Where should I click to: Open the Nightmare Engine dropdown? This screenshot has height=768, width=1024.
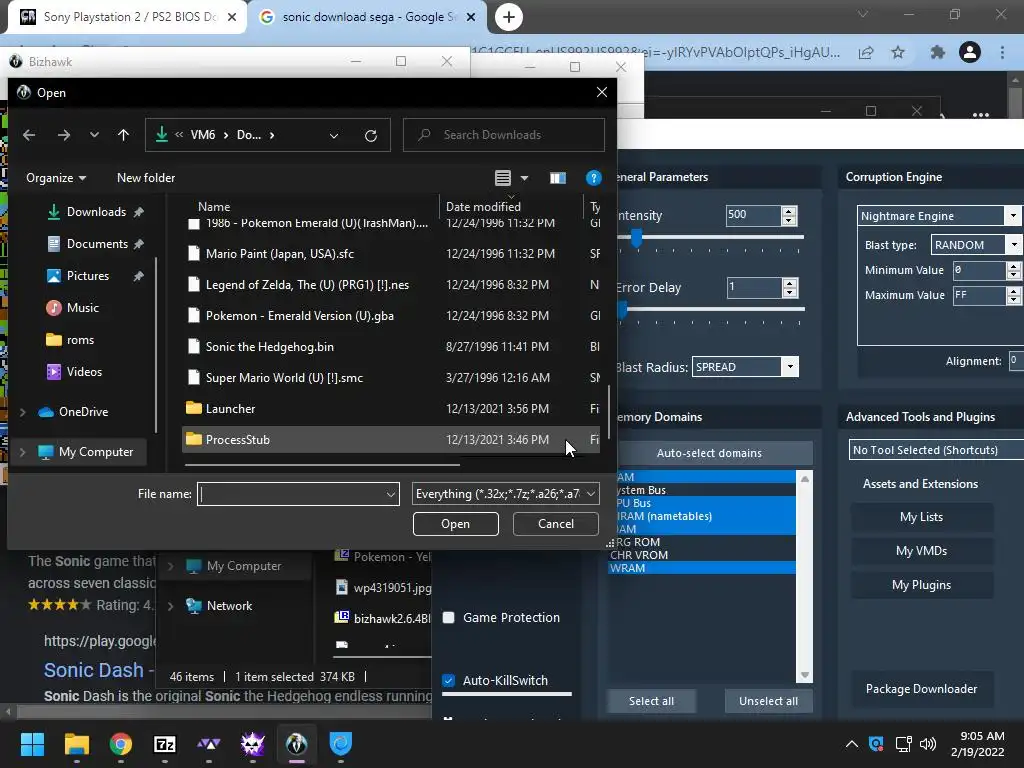coord(1013,216)
